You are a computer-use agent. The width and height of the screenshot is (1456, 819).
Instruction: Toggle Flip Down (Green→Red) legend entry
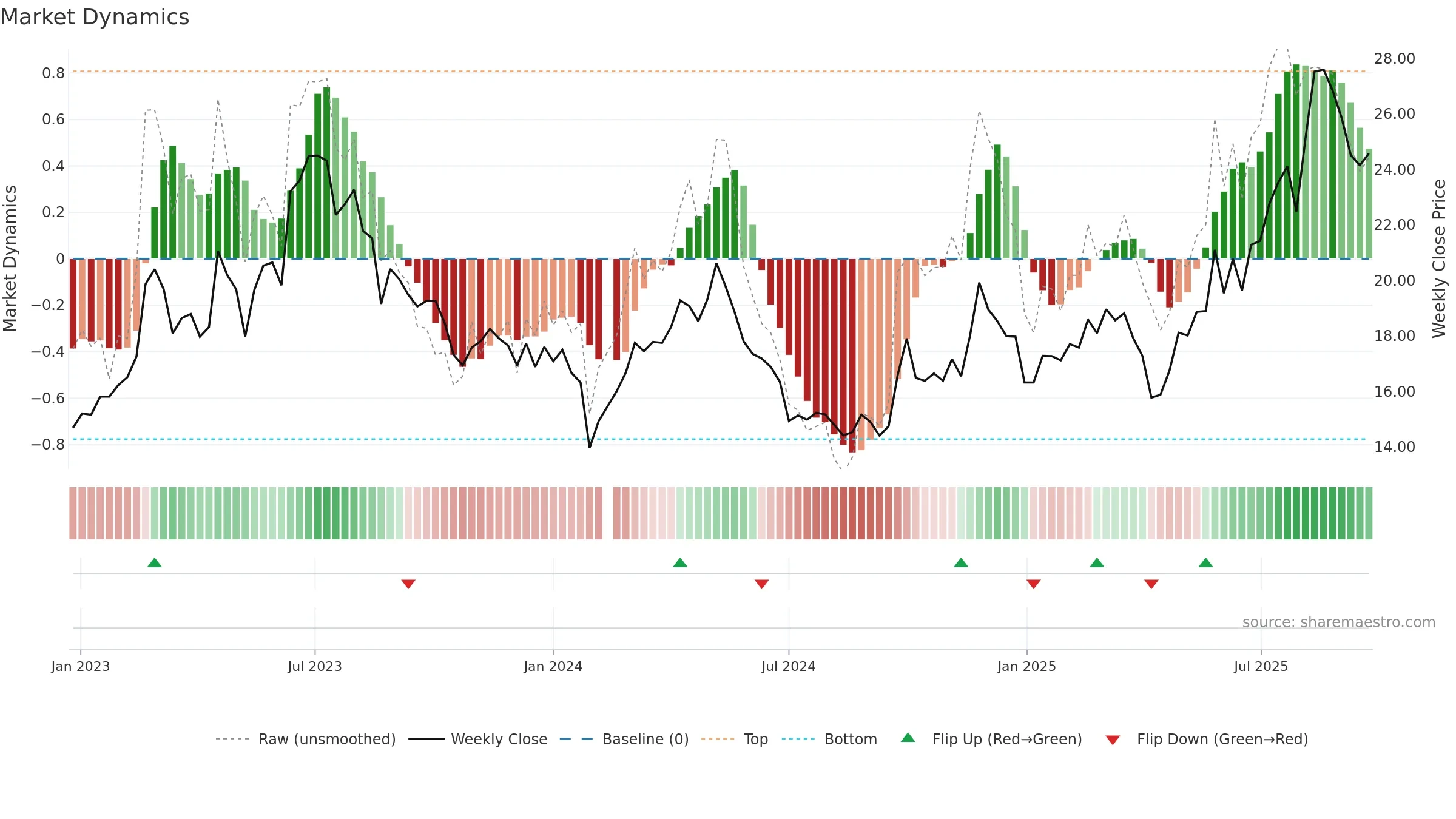coord(1206,739)
